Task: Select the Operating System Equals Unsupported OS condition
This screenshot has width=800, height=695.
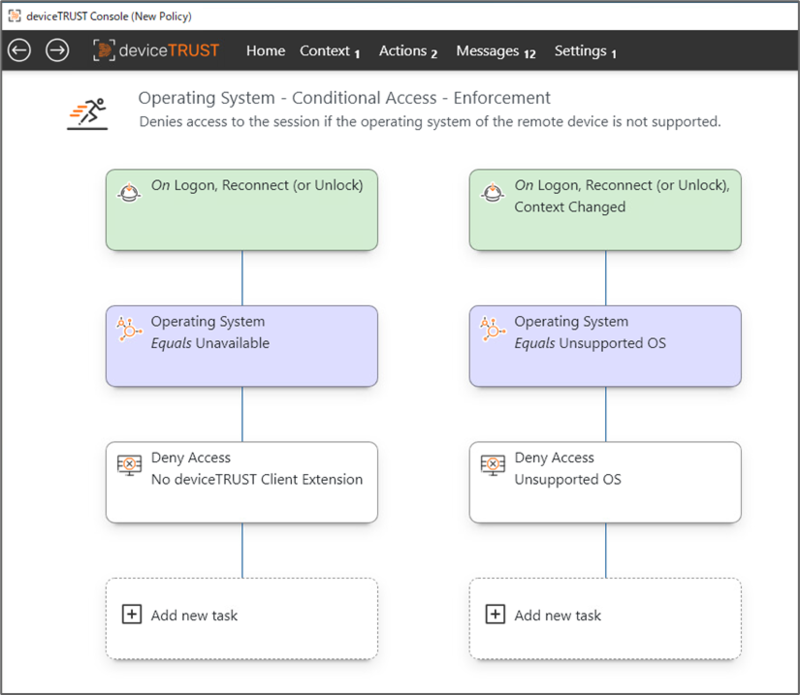Action: [605, 346]
